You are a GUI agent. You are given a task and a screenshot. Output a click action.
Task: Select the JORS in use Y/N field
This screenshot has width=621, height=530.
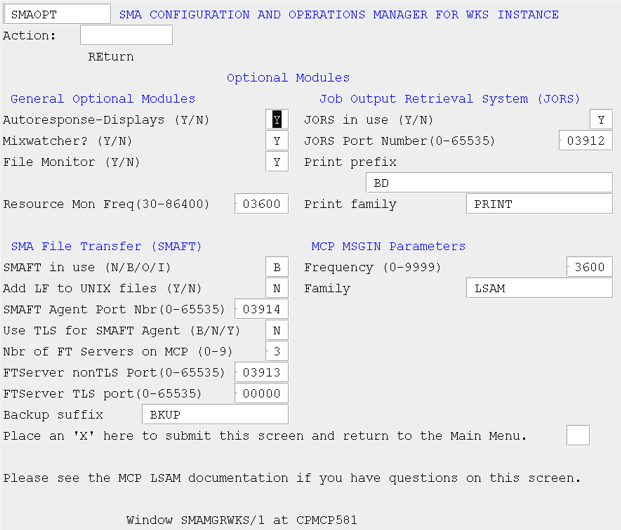[x=601, y=120]
